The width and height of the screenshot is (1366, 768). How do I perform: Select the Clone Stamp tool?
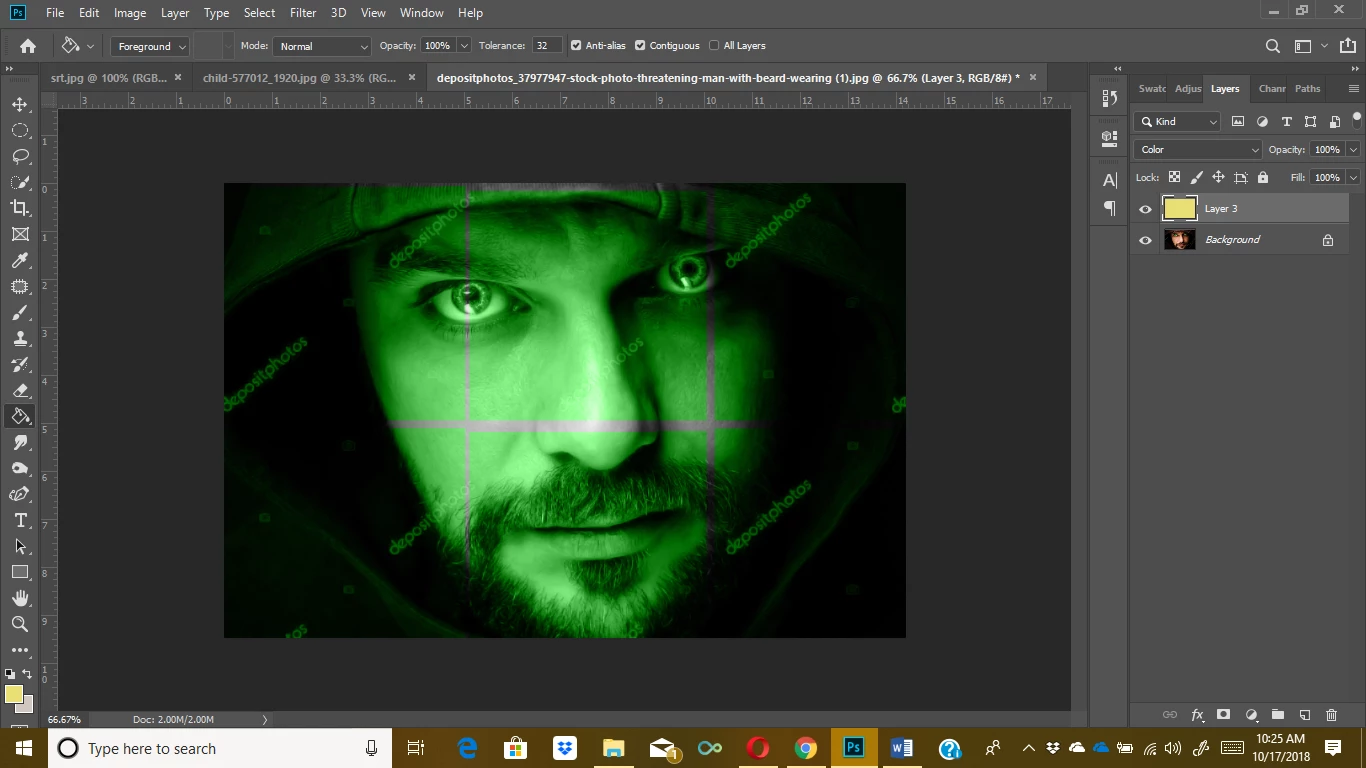pyautogui.click(x=20, y=338)
